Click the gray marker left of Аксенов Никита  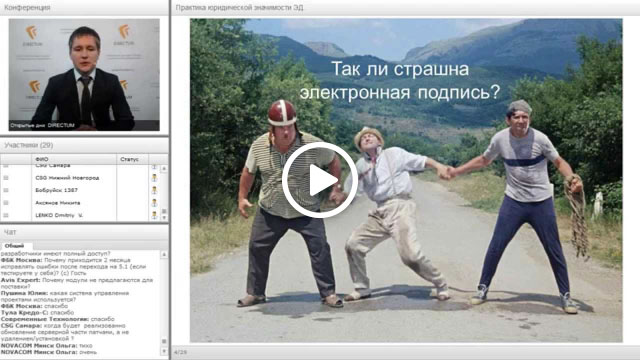click(6, 203)
